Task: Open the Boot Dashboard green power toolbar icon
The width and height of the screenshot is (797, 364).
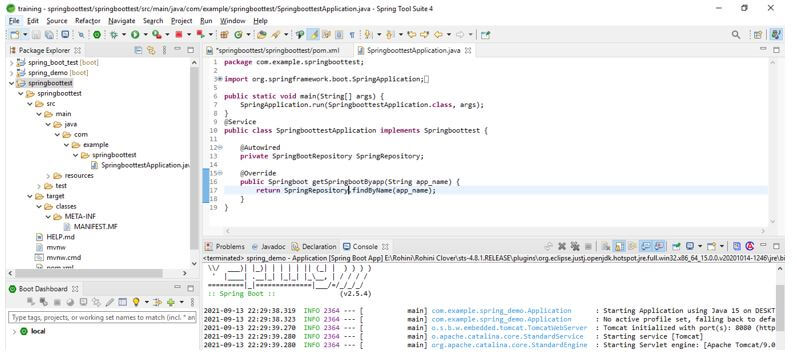Action: pos(97,35)
